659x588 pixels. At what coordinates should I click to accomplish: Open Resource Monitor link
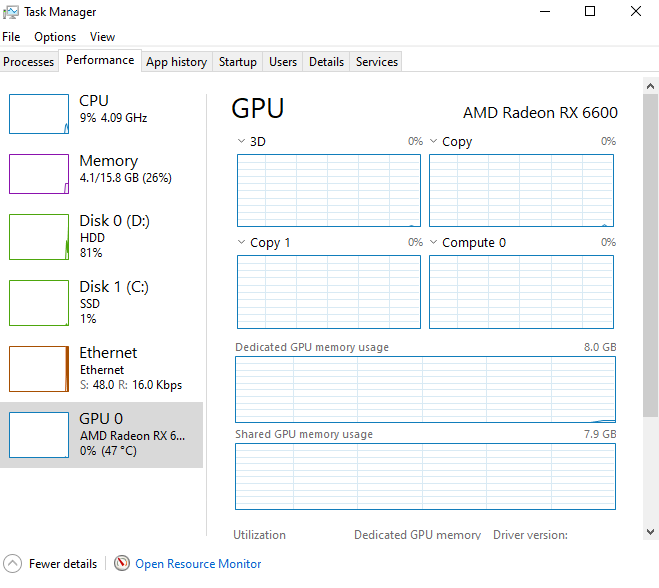(x=198, y=564)
